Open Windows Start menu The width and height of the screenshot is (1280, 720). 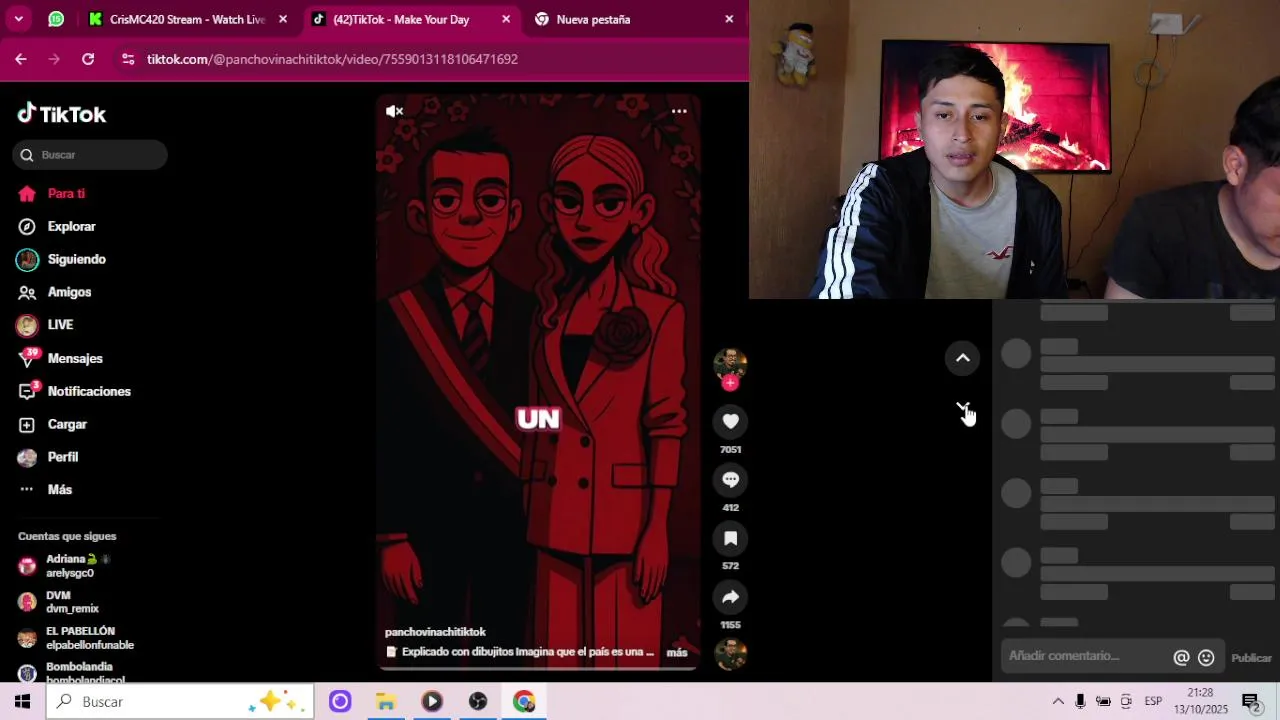click(22, 702)
